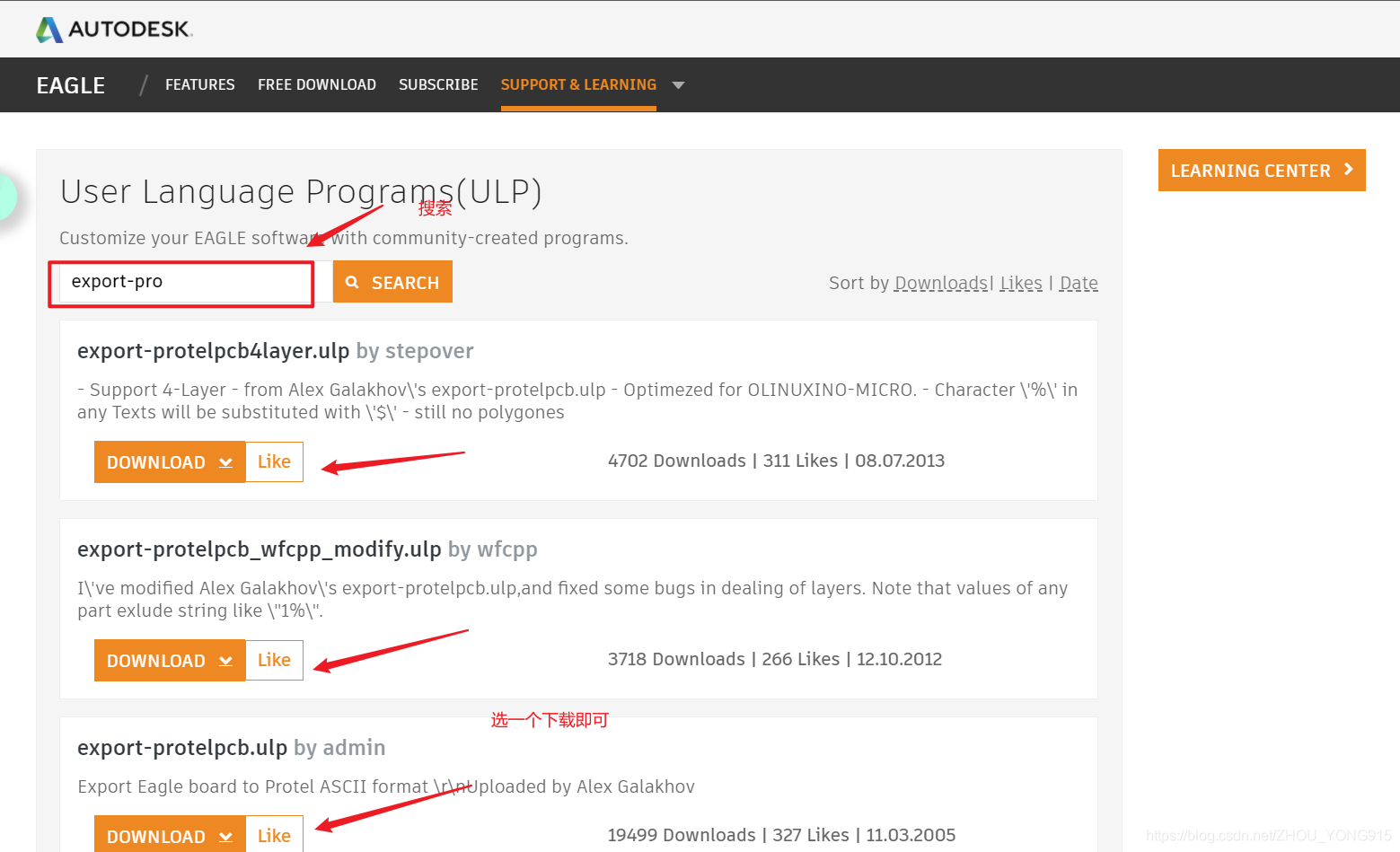This screenshot has height=852, width=1400.
Task: Click the Support 4-Layer description text
Action: pos(577,401)
